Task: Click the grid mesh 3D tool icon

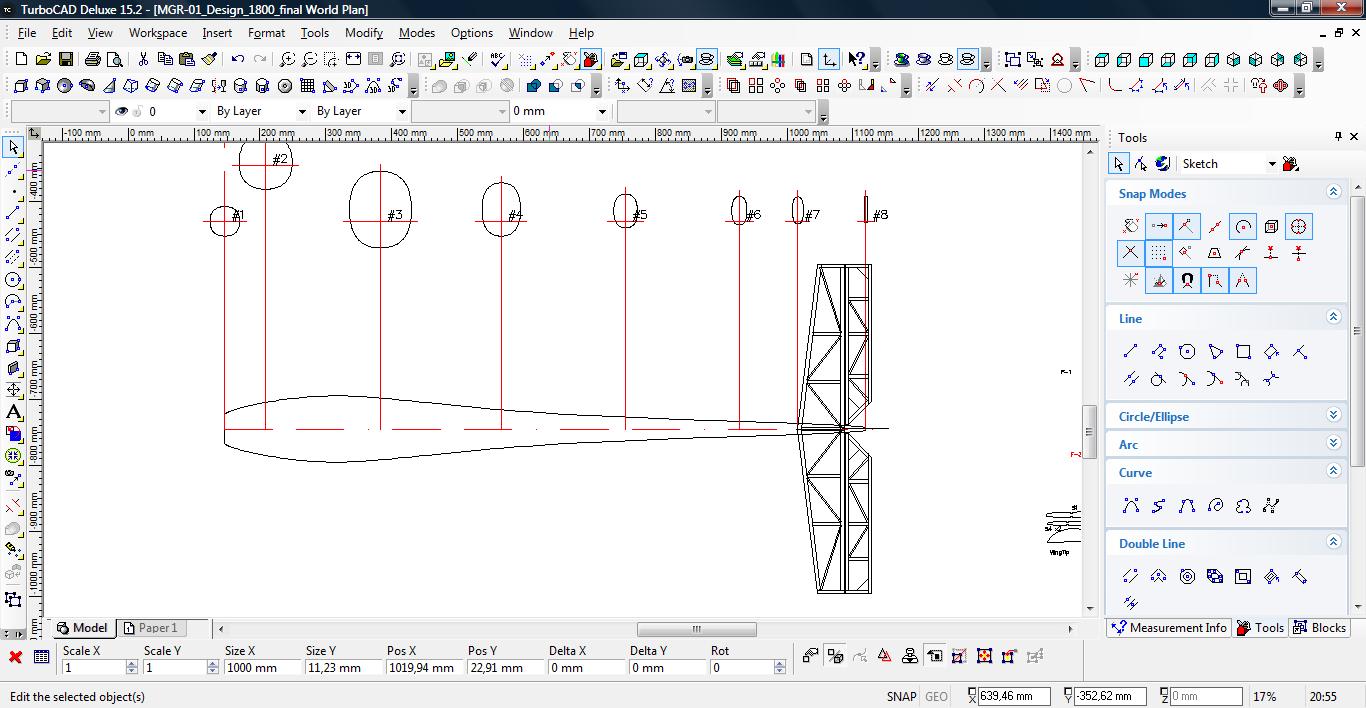Action: click(x=307, y=86)
